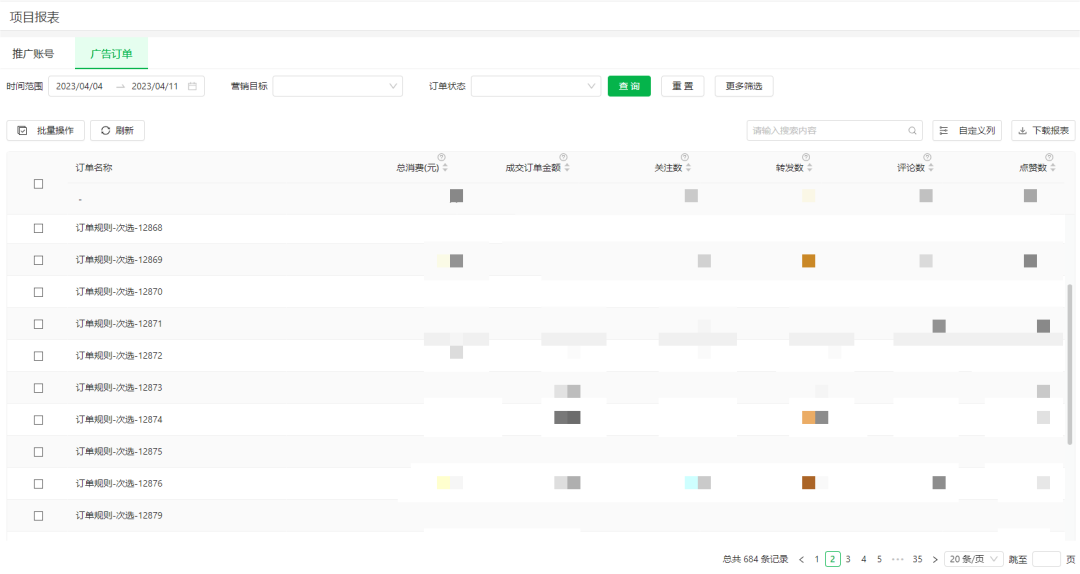This screenshot has width=1080, height=574.
Task: Sort by 总消费(元) column arrows
Action: coord(445,167)
